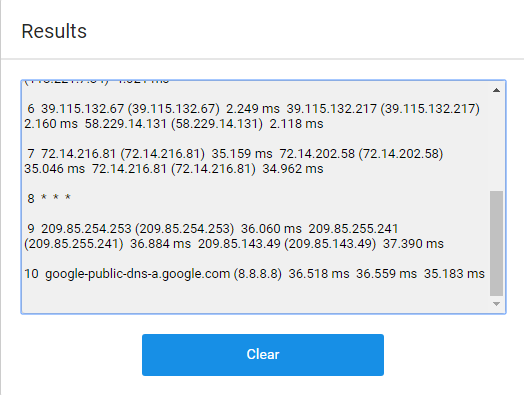Click the hop 7 line starting 72.14.216.81
524x395 pixels.
click(234, 161)
